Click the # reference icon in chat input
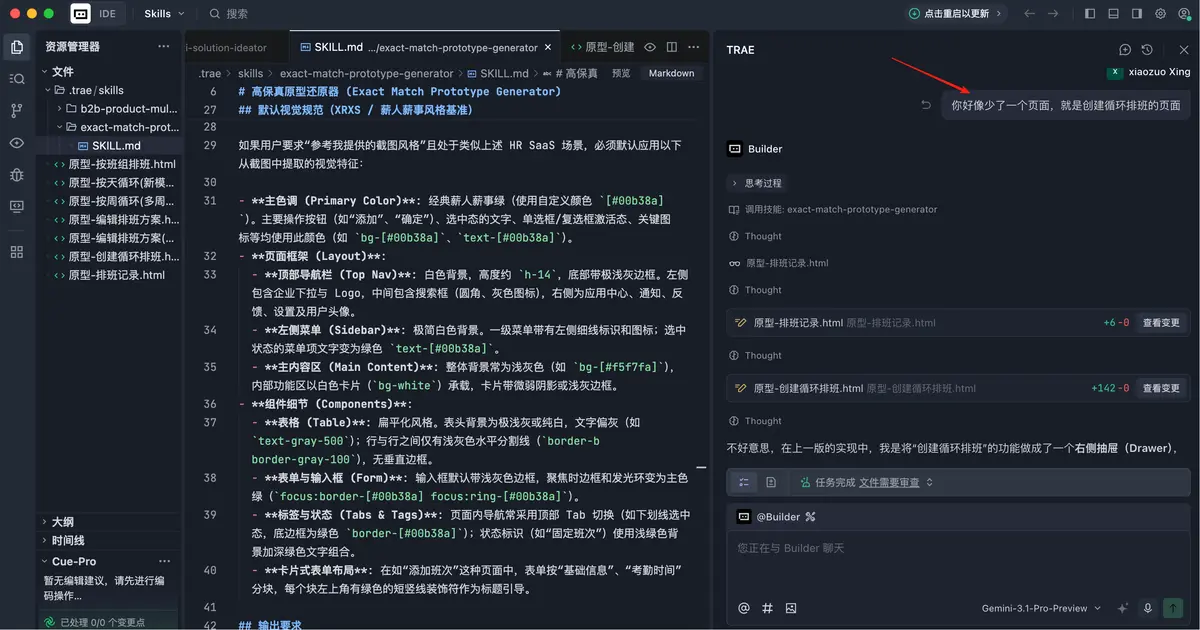 pos(767,607)
